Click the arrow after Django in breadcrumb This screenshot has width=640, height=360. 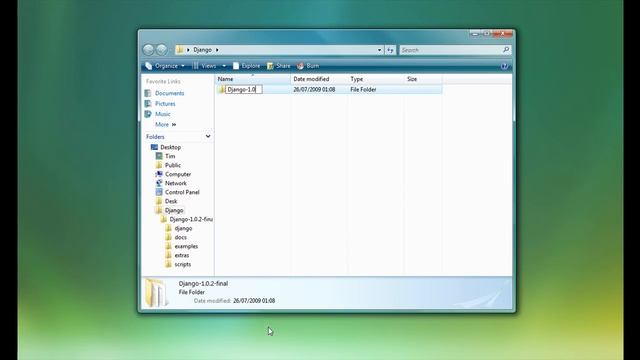(217, 50)
